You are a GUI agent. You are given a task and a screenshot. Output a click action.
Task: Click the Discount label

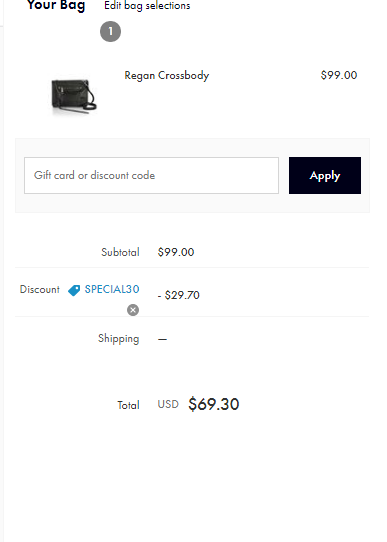point(40,289)
